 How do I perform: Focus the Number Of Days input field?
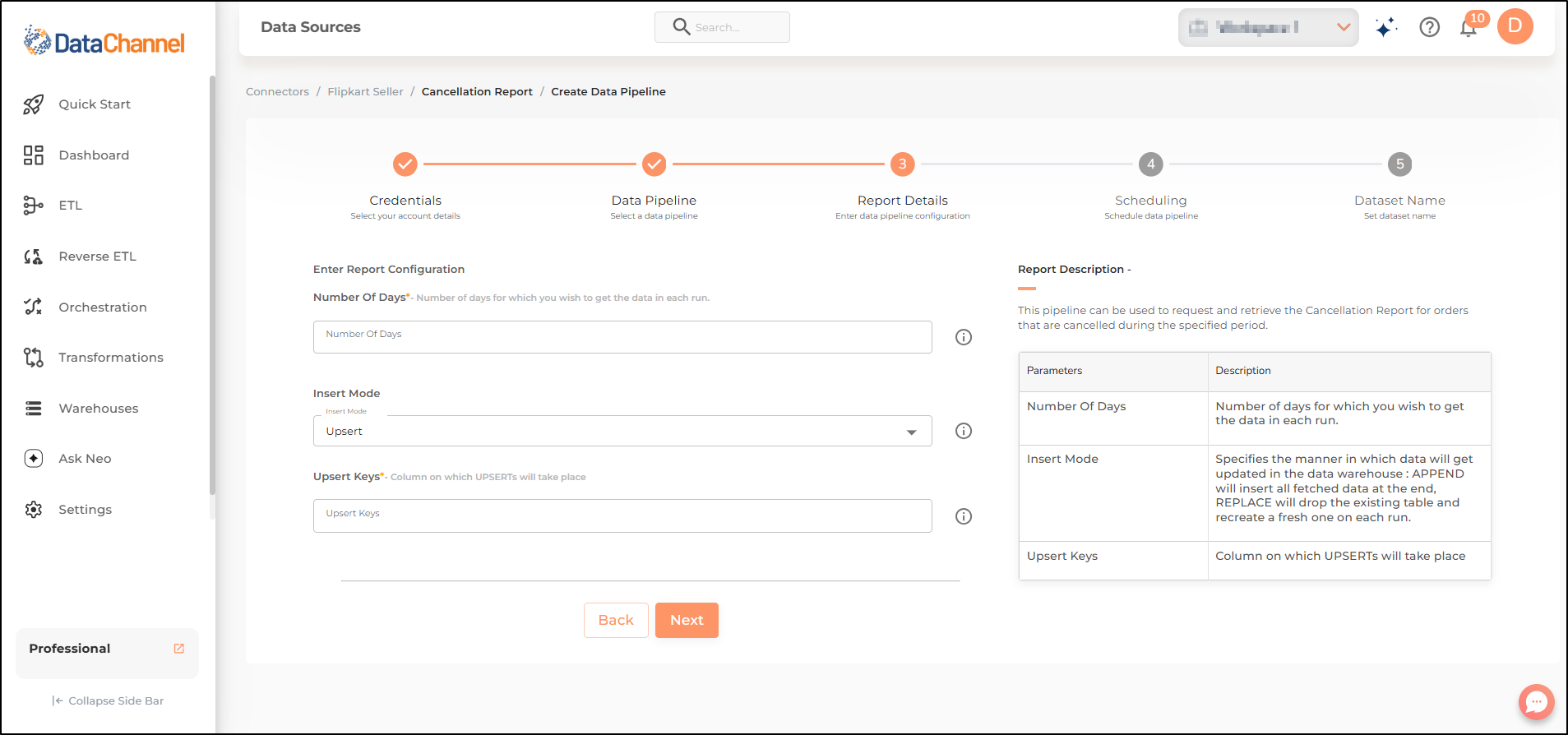pos(622,337)
